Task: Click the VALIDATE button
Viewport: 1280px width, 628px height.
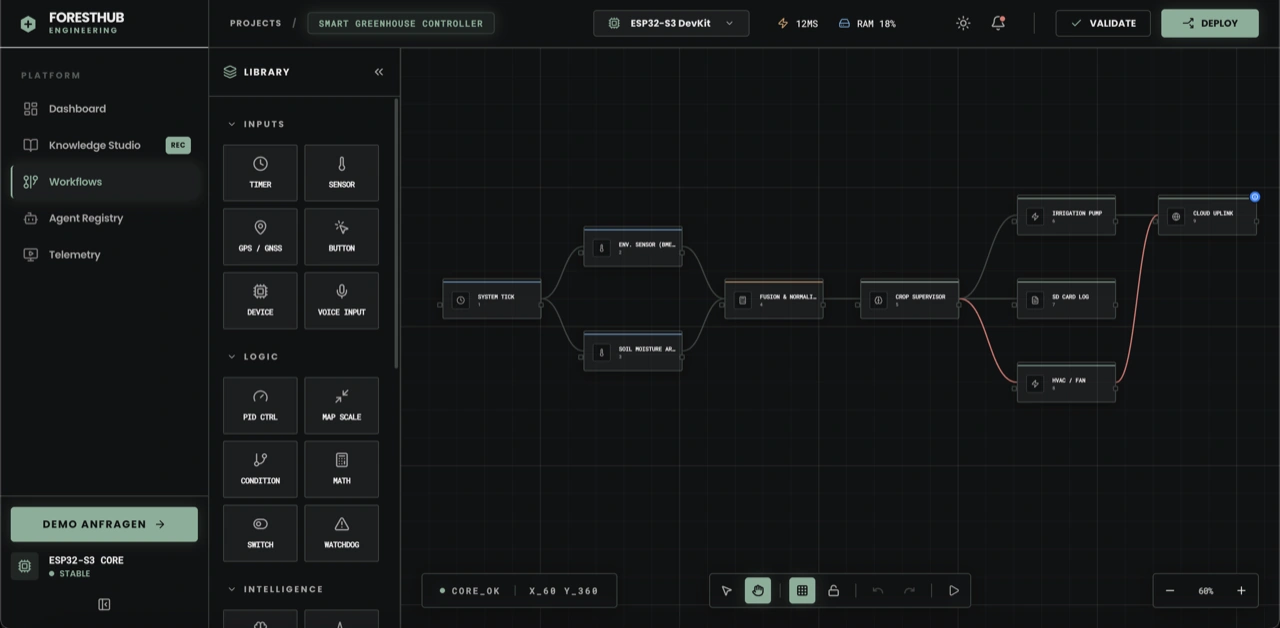Action: click(1103, 22)
